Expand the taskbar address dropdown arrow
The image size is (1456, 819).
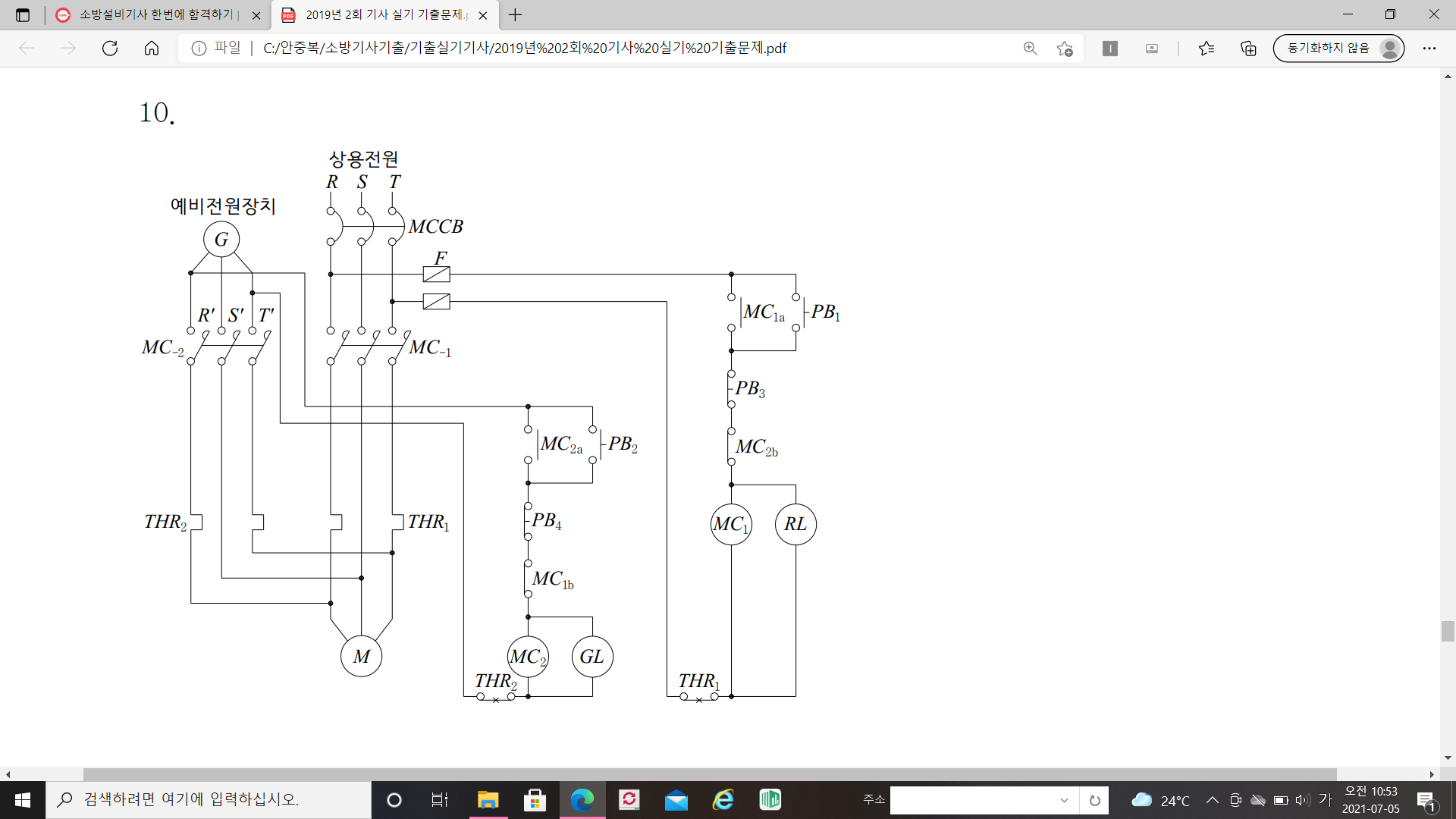pos(1064,800)
